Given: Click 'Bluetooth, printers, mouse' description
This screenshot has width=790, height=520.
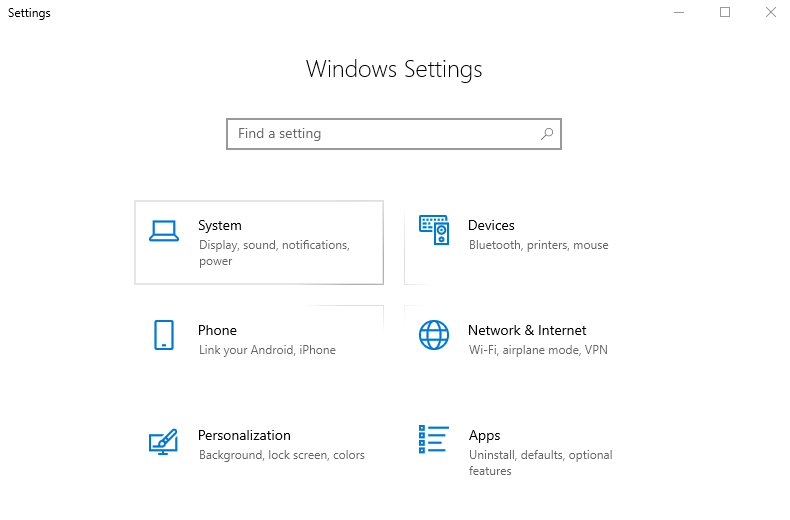Looking at the screenshot, I should click(539, 245).
